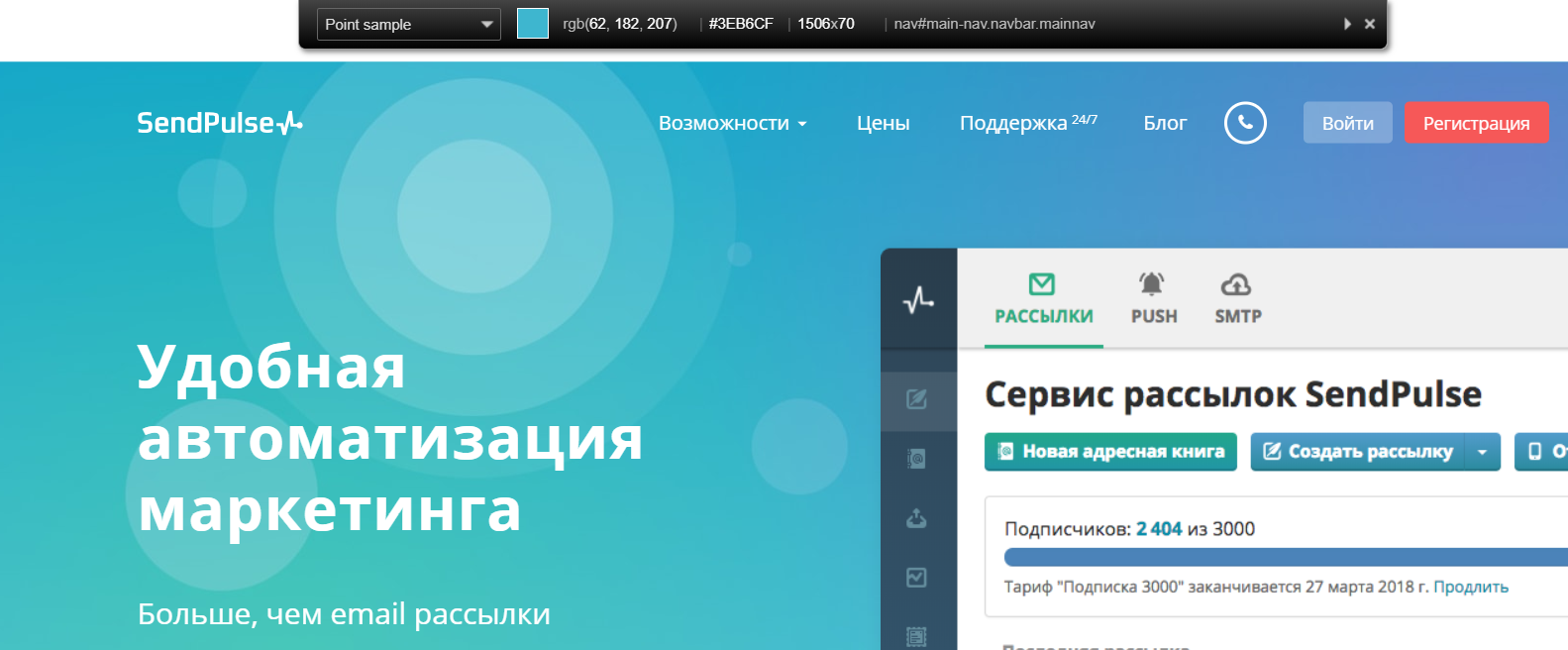Click the 1506x70 dimensions text
1568x650 pixels.
pos(826,24)
